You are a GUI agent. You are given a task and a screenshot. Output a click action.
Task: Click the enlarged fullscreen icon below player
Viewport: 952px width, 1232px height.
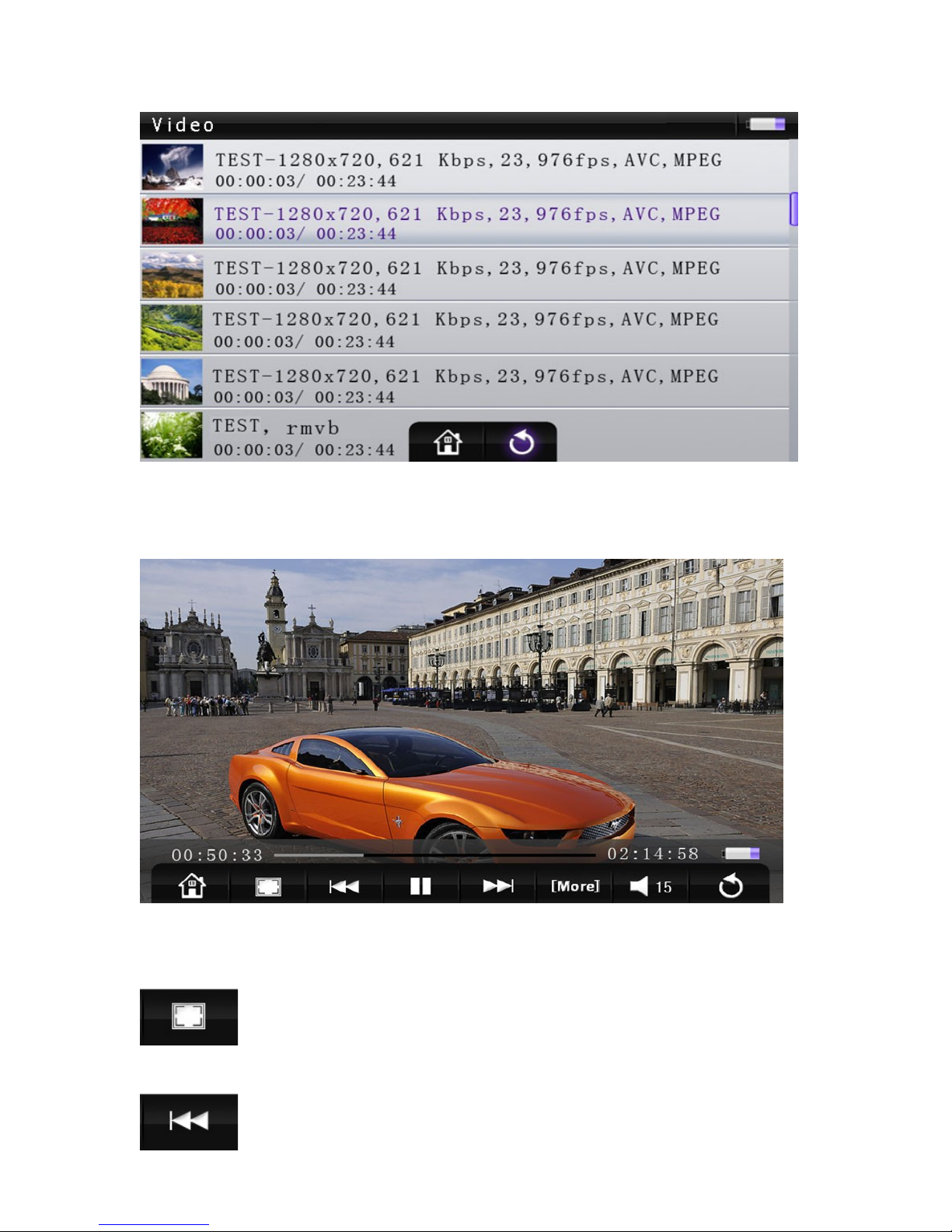[x=189, y=1017]
